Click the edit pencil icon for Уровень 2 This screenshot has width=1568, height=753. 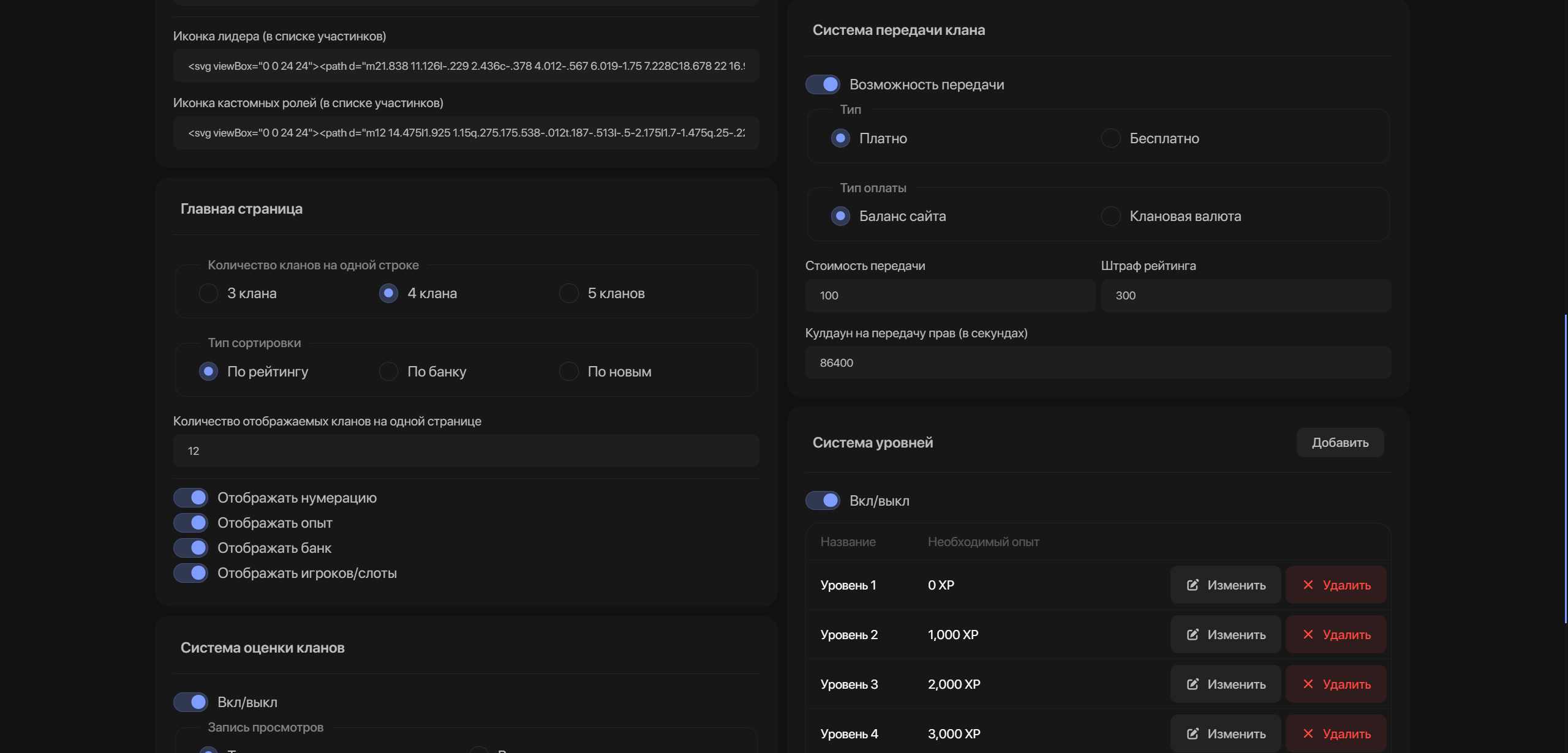1193,635
